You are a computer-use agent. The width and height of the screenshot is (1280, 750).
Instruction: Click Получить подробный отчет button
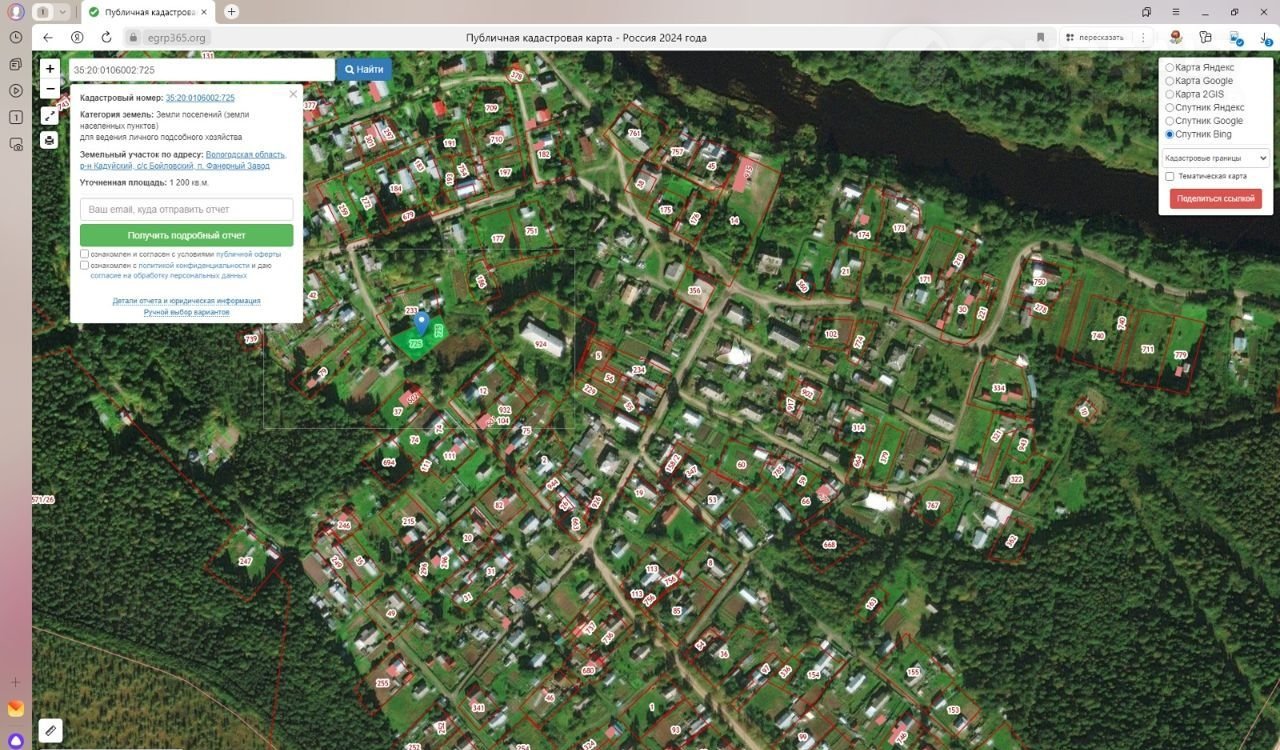click(x=186, y=235)
